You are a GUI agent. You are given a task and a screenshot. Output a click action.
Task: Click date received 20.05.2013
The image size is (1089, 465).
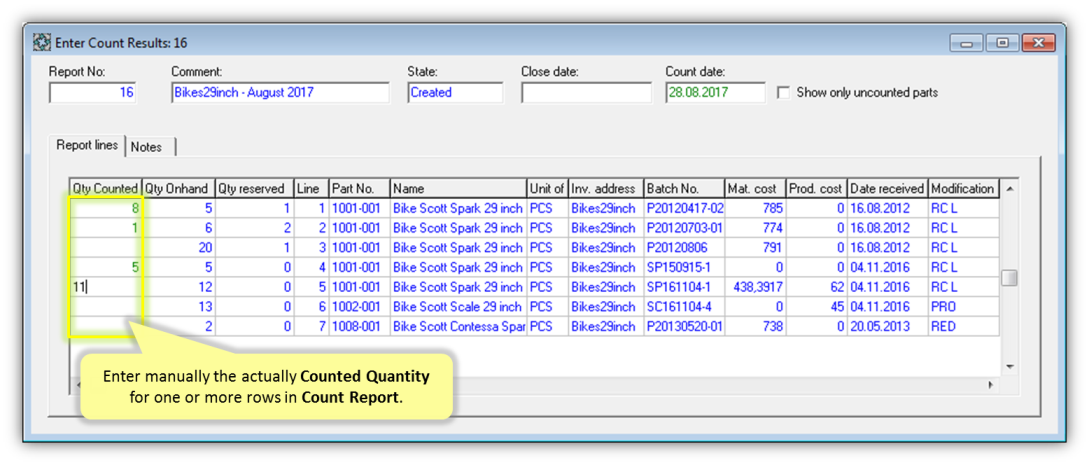tap(888, 326)
